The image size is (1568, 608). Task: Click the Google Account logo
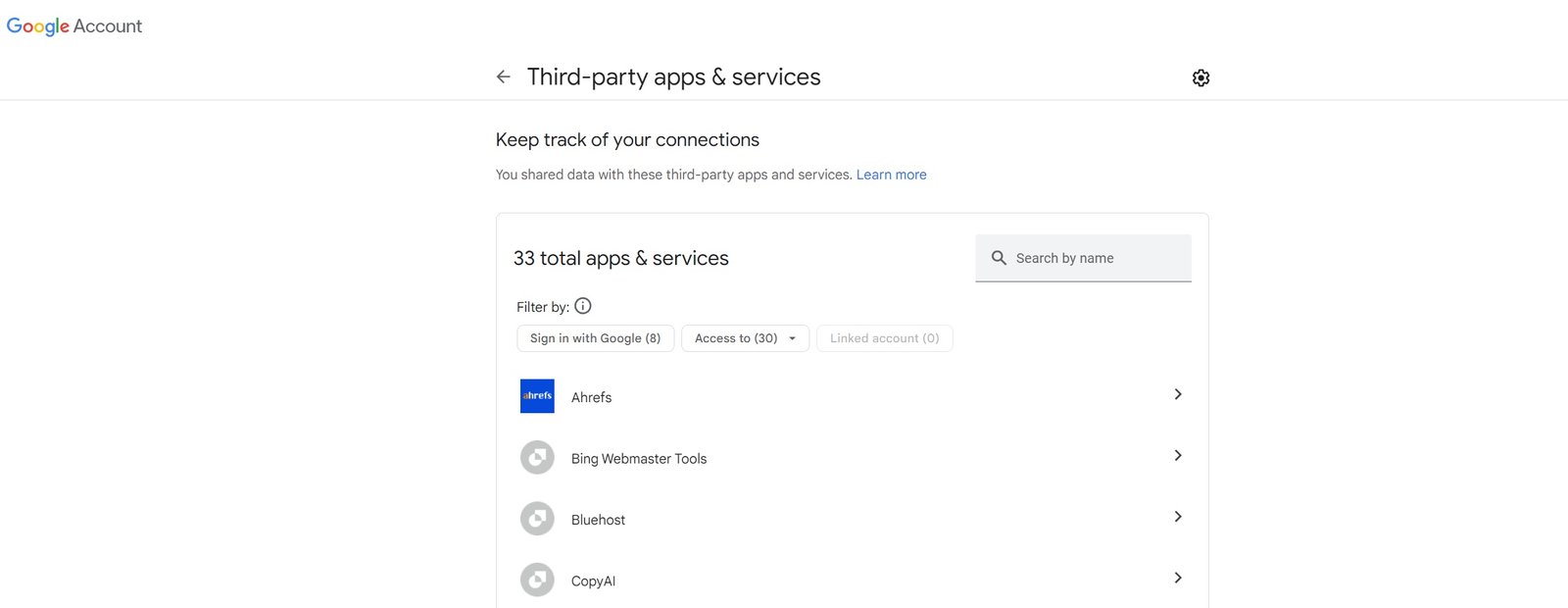pyautogui.click(x=74, y=26)
